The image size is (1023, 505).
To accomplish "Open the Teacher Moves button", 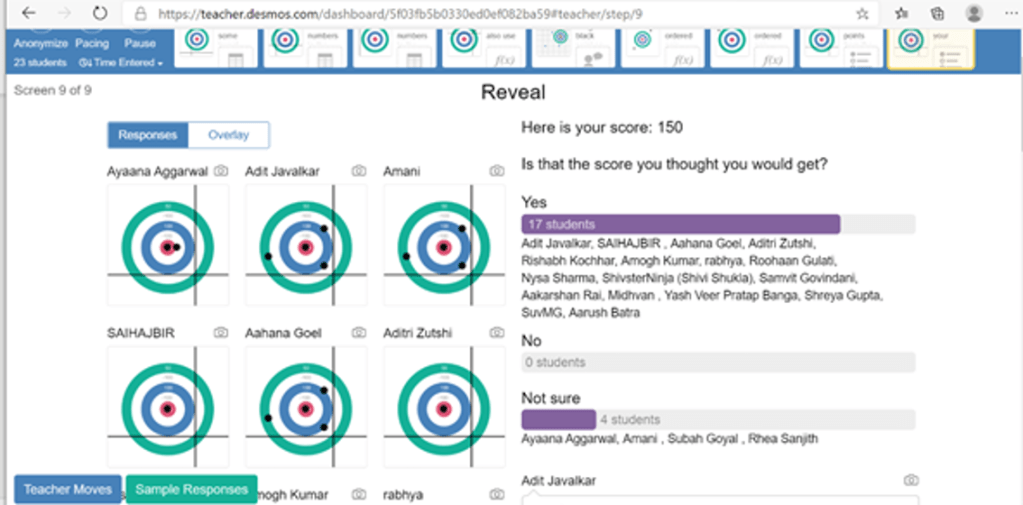I will [67, 489].
